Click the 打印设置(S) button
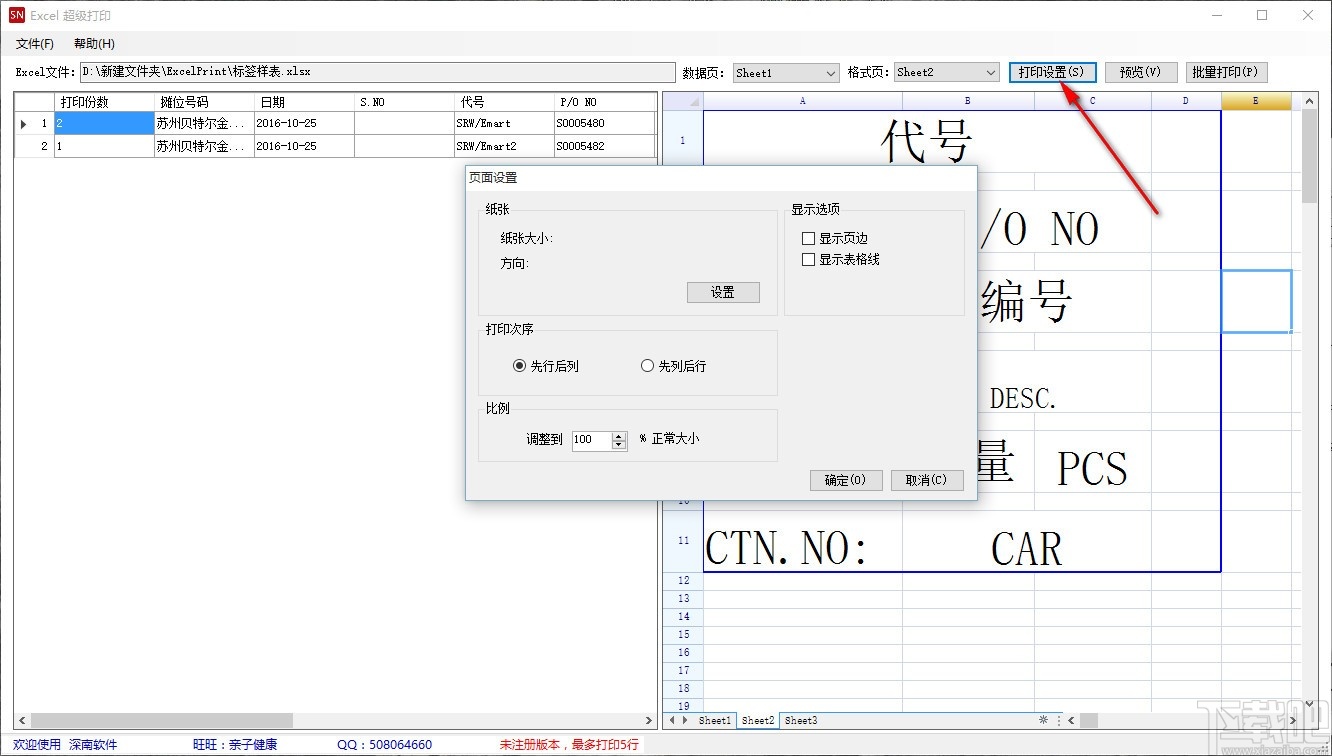The width and height of the screenshot is (1332, 756). pos(1053,72)
